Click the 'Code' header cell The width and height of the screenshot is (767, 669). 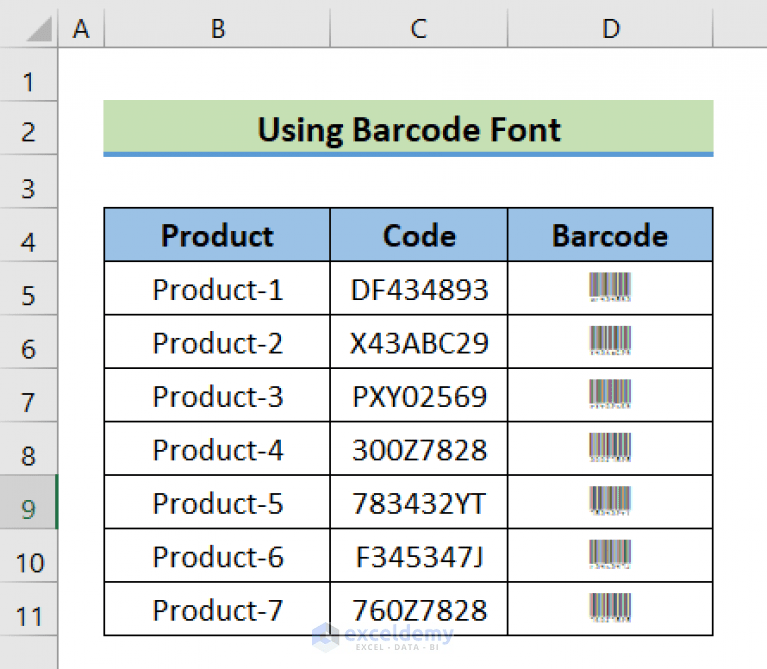(419, 235)
